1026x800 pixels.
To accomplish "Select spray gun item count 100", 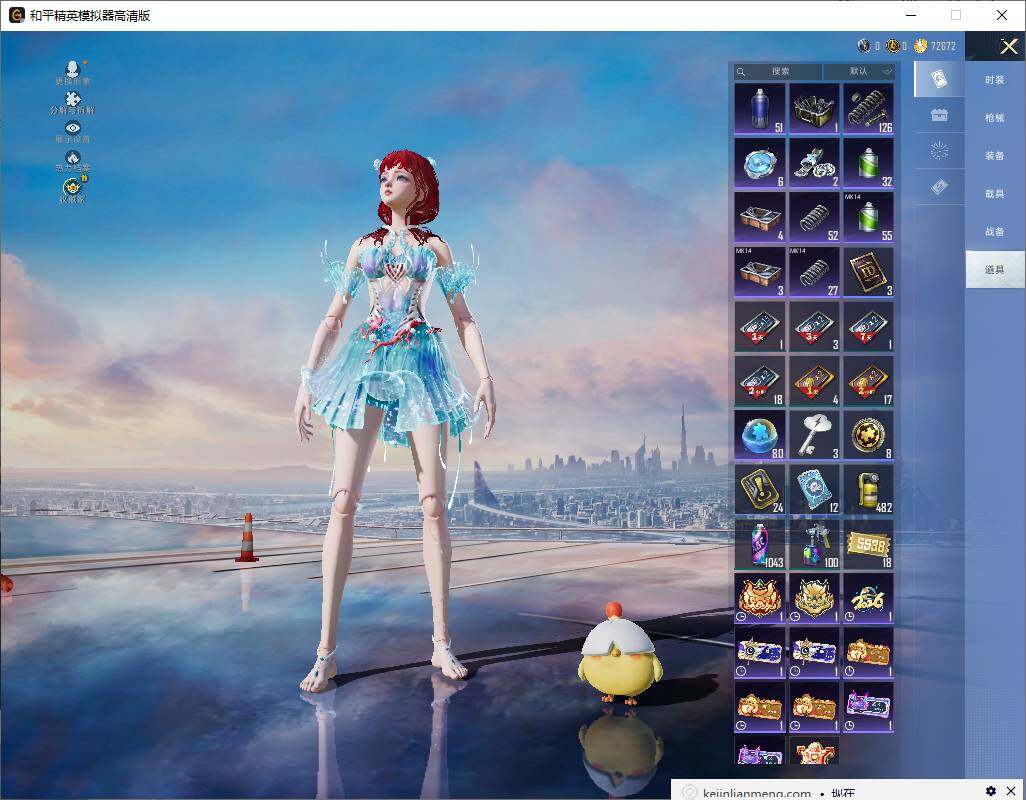I will 814,544.
